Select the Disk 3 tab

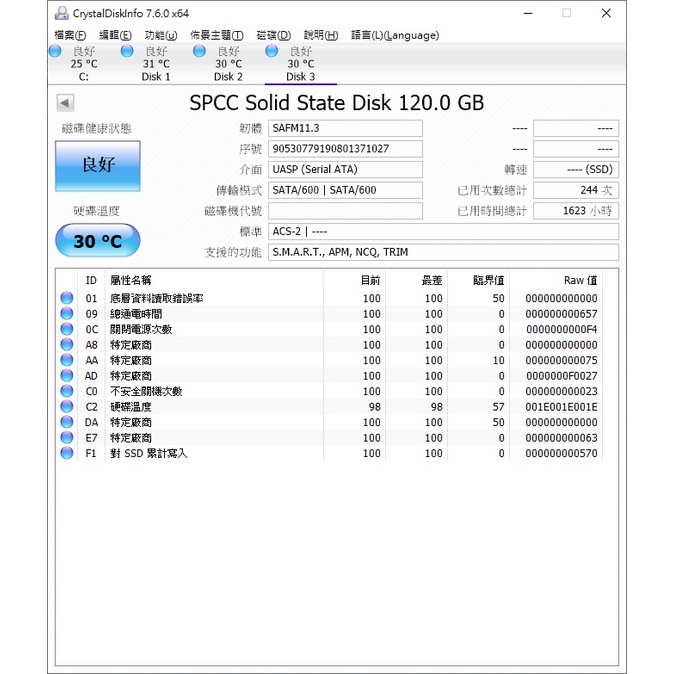pyautogui.click(x=300, y=64)
